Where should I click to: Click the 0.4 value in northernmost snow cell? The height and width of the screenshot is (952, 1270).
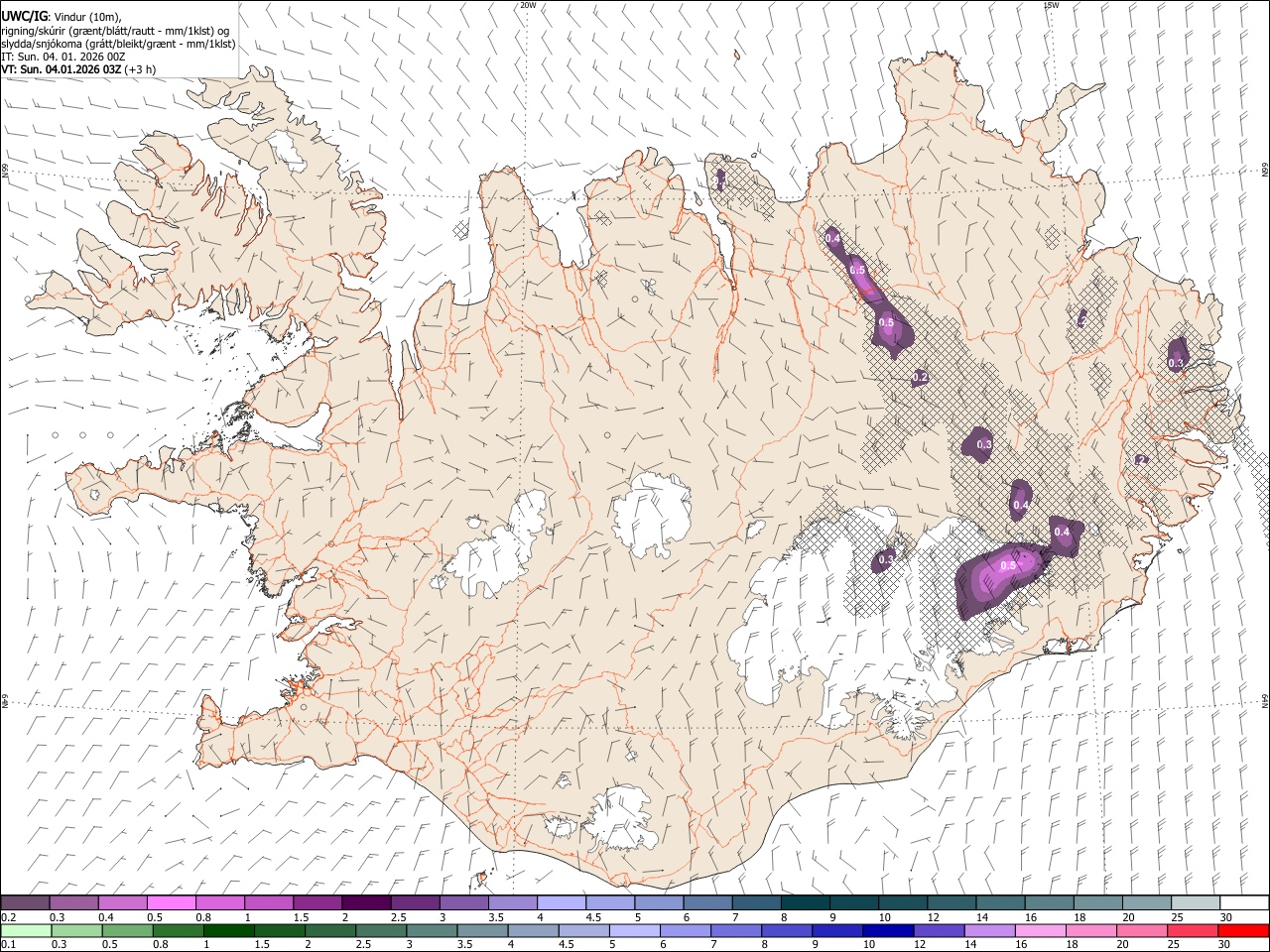[x=832, y=239]
